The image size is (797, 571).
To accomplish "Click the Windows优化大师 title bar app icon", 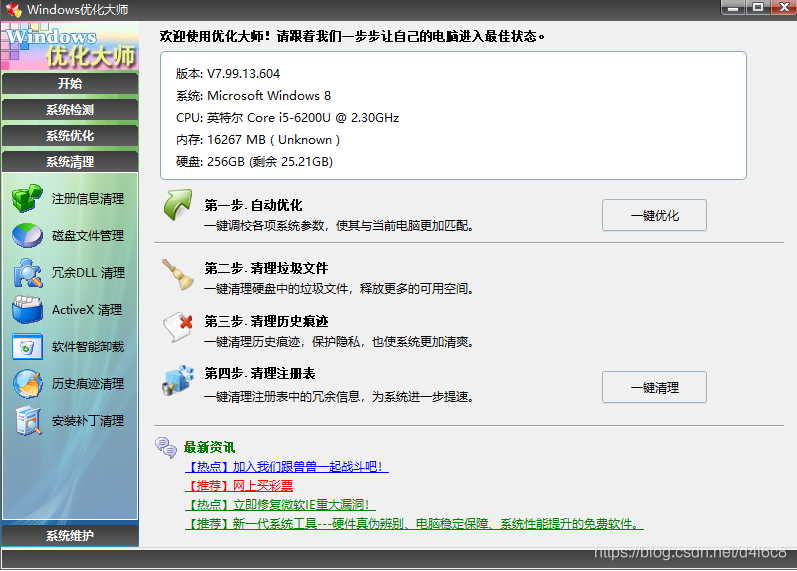I will 14,10.
